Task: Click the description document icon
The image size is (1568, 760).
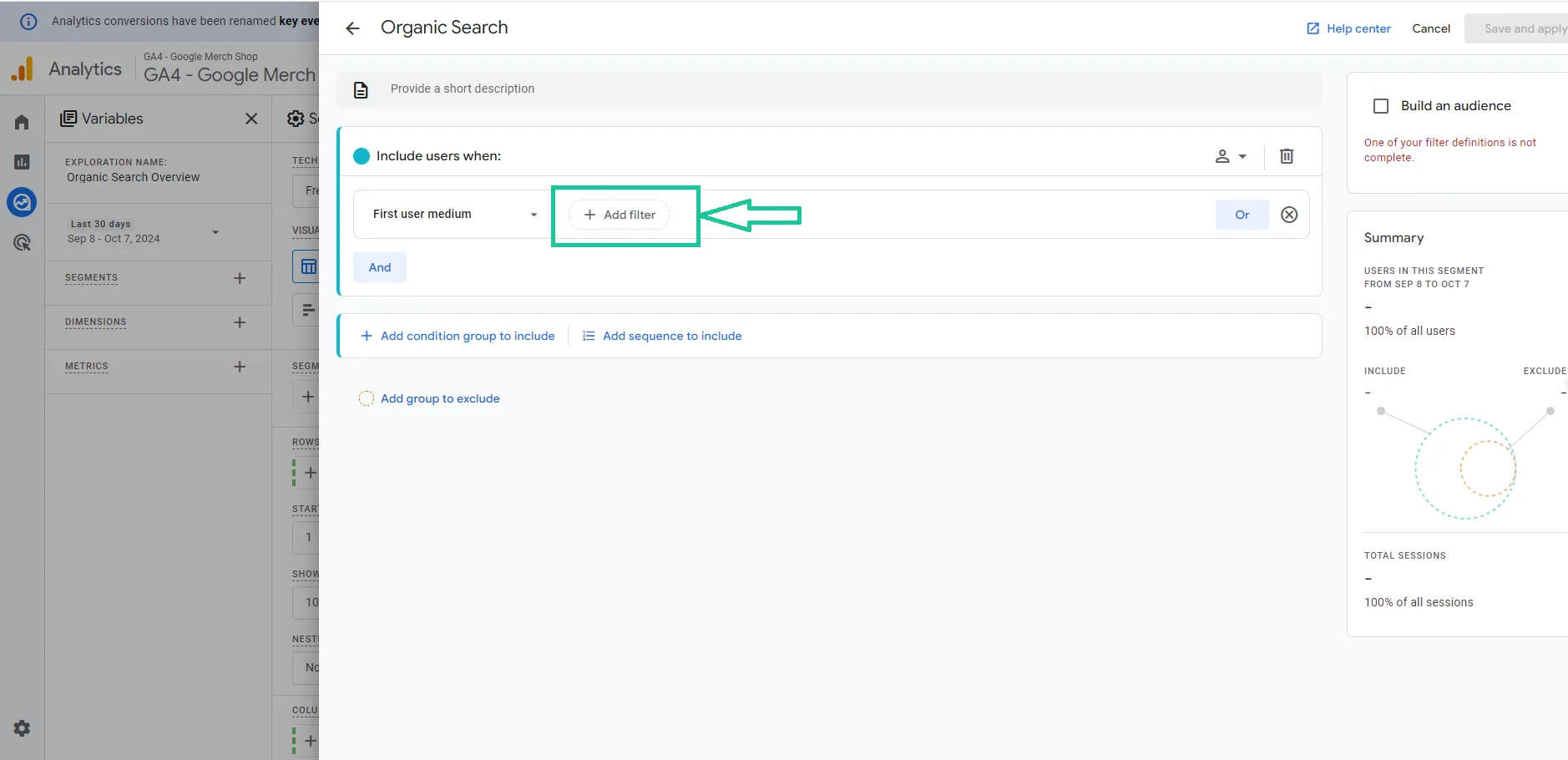Action: (x=361, y=89)
